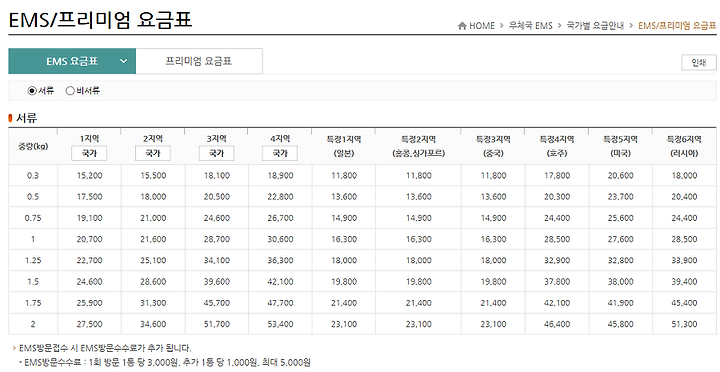Click the 30,600 price cell
Screen dimensions: 720x372
point(280,239)
